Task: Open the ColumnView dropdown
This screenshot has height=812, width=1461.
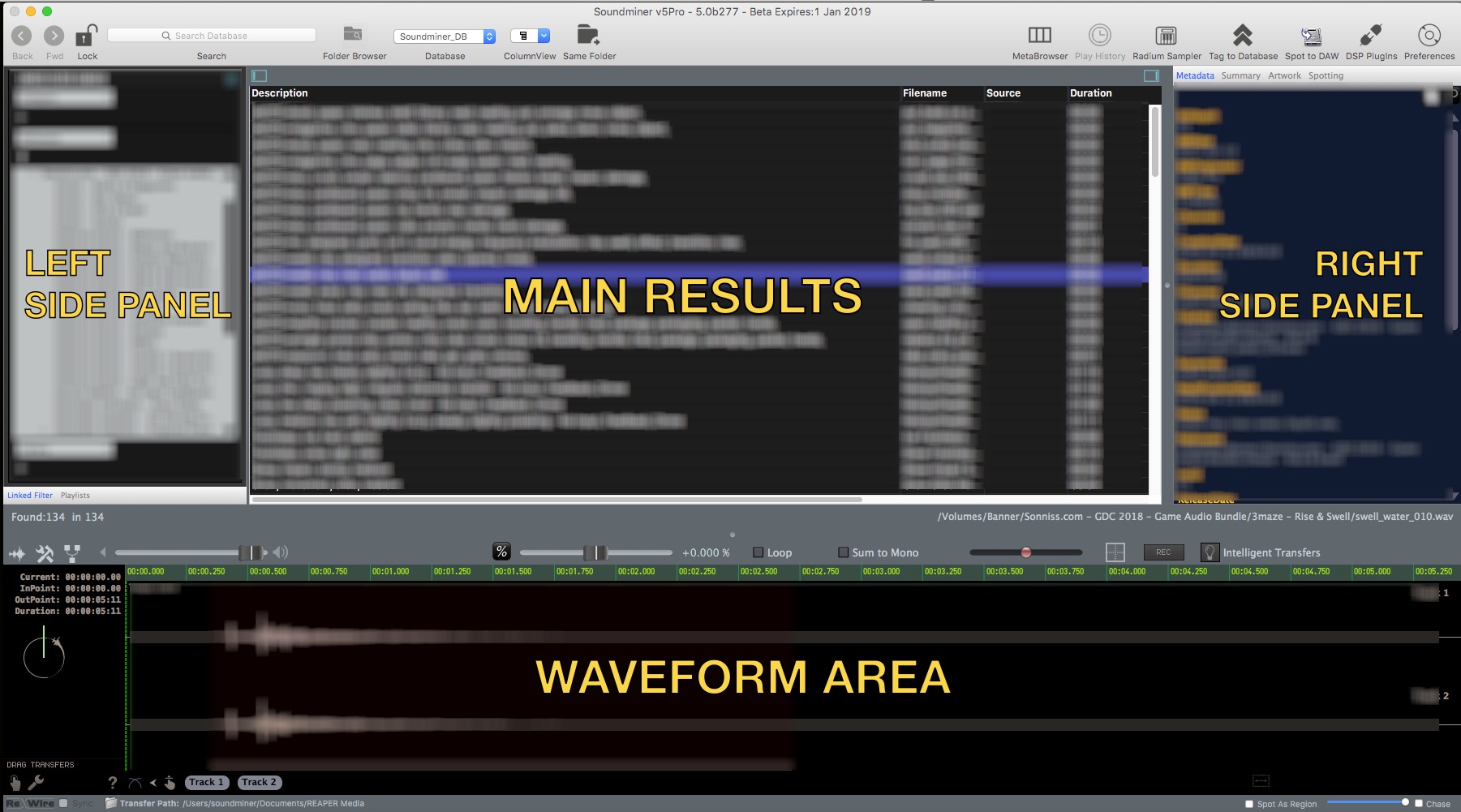Action: click(530, 36)
